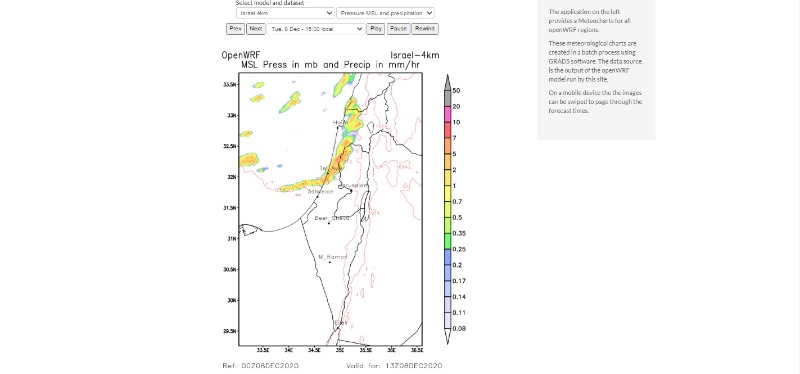This screenshot has width=800, height=374.
Task: Expand the forecast time selector dropdown
Action: click(316, 29)
